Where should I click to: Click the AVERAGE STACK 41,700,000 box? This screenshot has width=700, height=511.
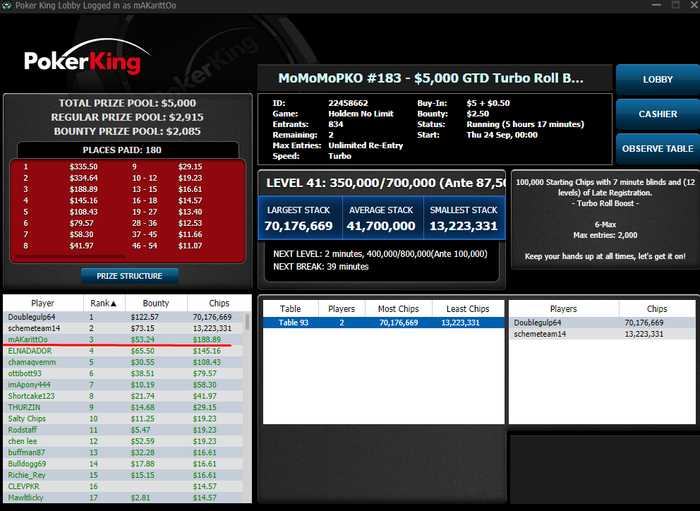[x=381, y=219]
